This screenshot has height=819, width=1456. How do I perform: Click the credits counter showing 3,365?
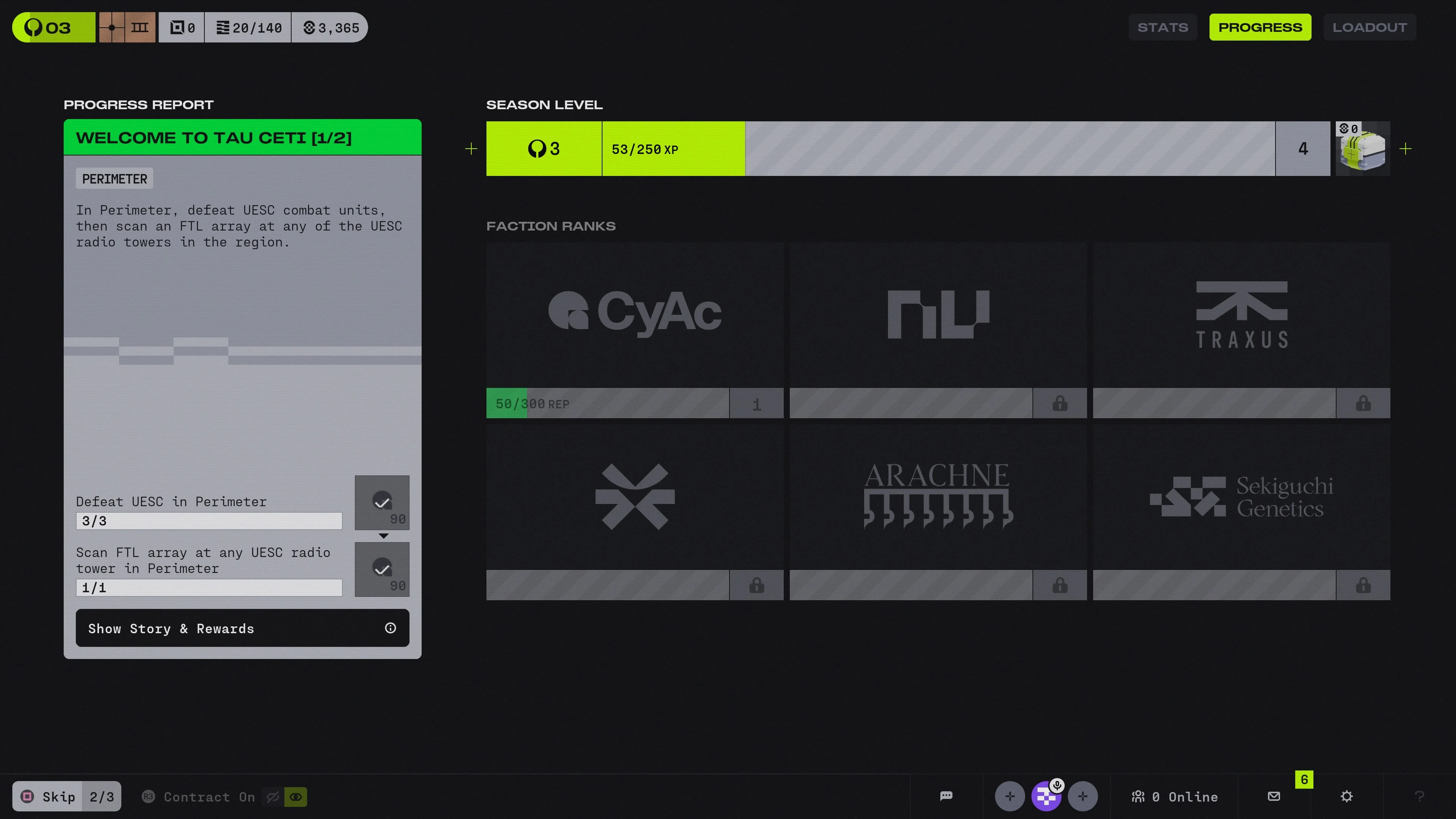[x=331, y=28]
